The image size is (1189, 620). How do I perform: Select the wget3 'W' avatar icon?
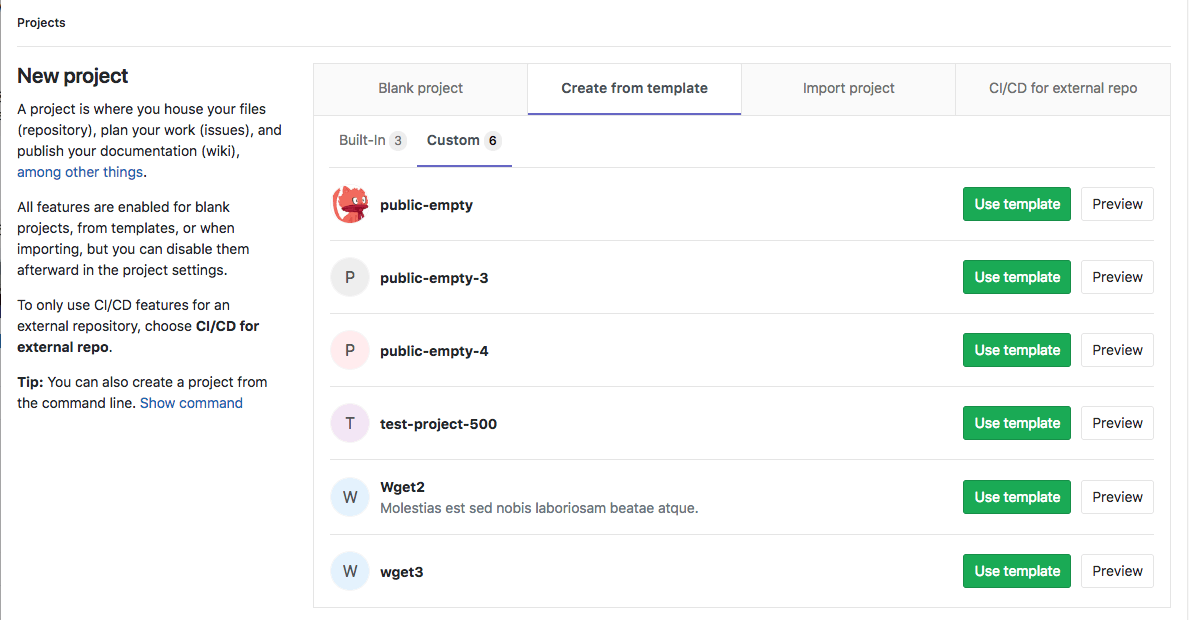click(350, 571)
